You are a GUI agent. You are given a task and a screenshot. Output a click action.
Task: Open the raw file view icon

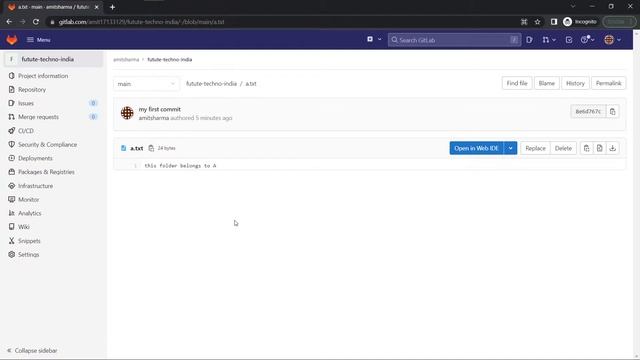pyautogui.click(x=599, y=148)
